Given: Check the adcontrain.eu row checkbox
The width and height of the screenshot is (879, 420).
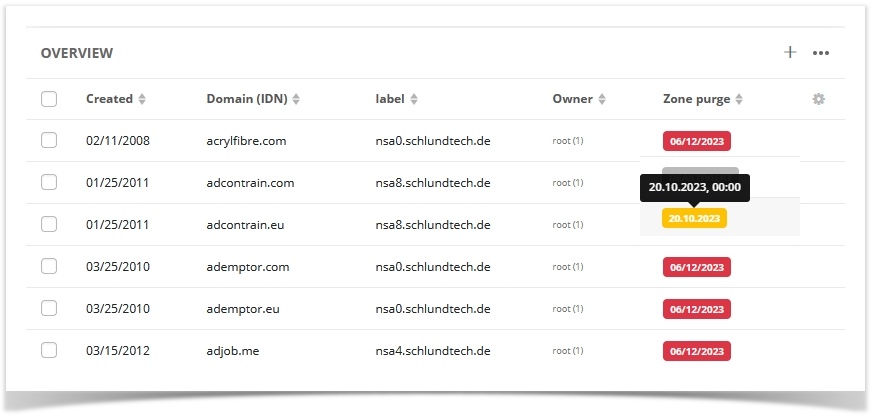Looking at the screenshot, I should coord(49,224).
